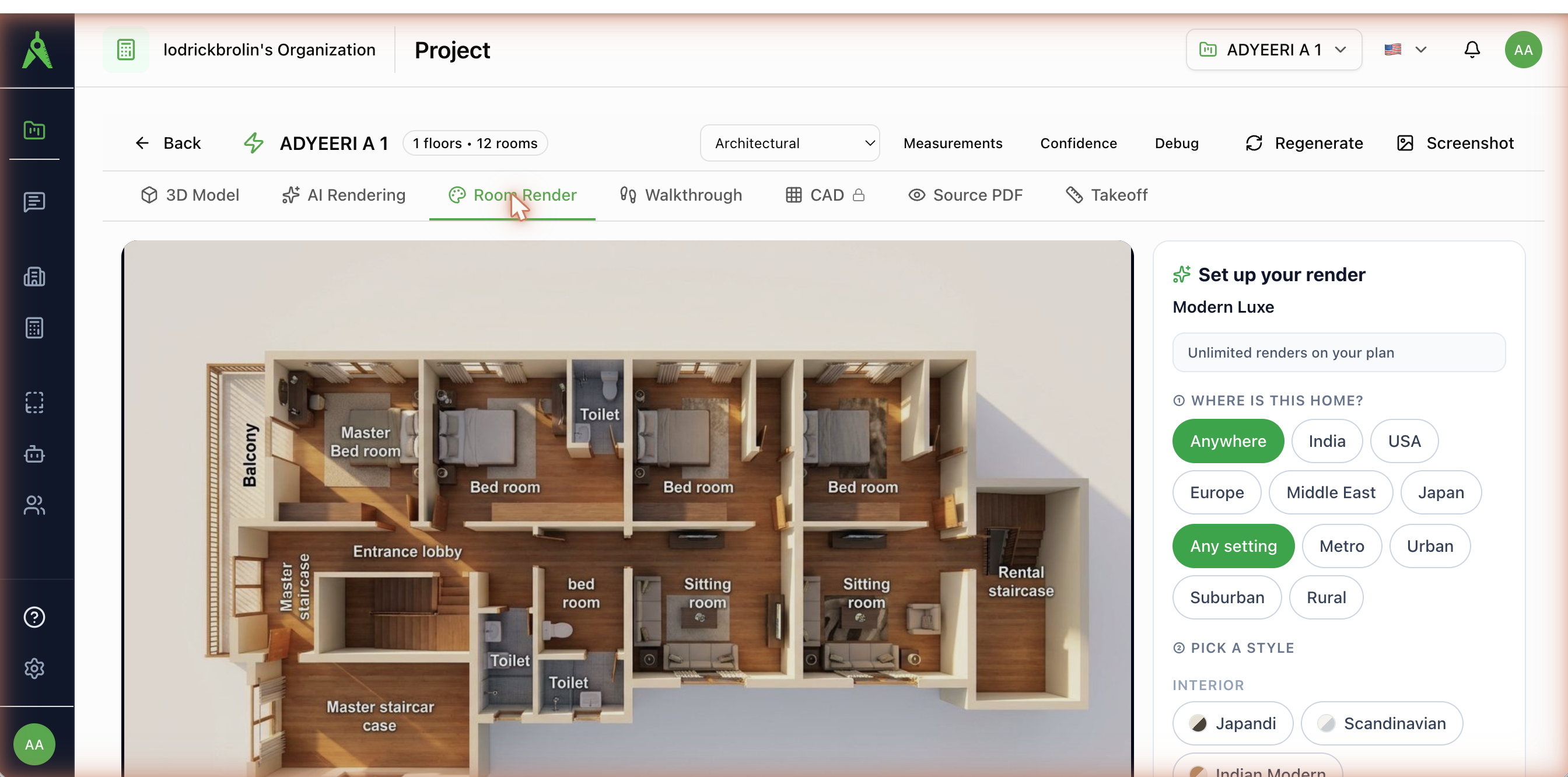Image resolution: width=1568 pixels, height=777 pixels.
Task: Select India as home location
Action: [x=1327, y=441]
